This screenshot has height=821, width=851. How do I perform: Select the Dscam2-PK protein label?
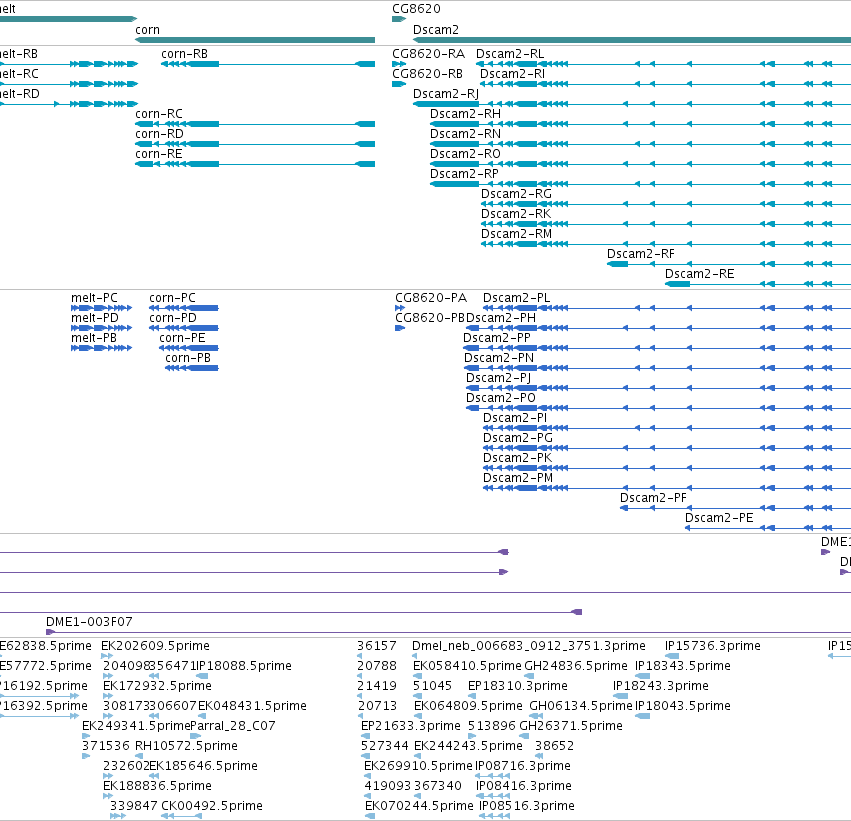click(x=518, y=459)
